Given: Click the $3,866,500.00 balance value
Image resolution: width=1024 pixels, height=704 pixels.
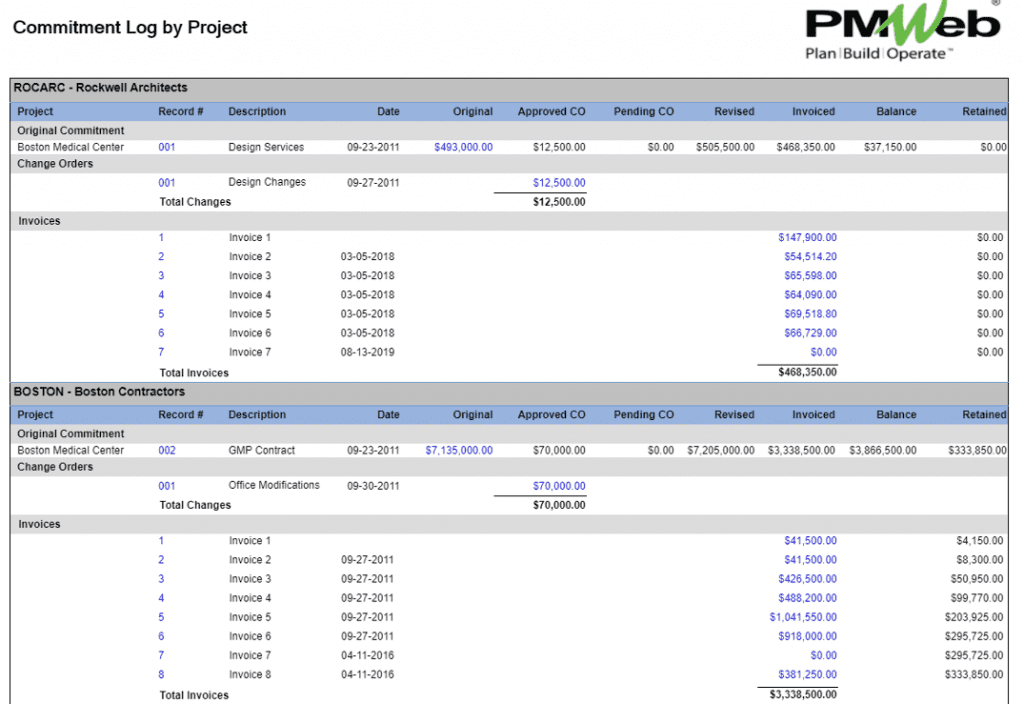Looking at the screenshot, I should coord(882,451).
